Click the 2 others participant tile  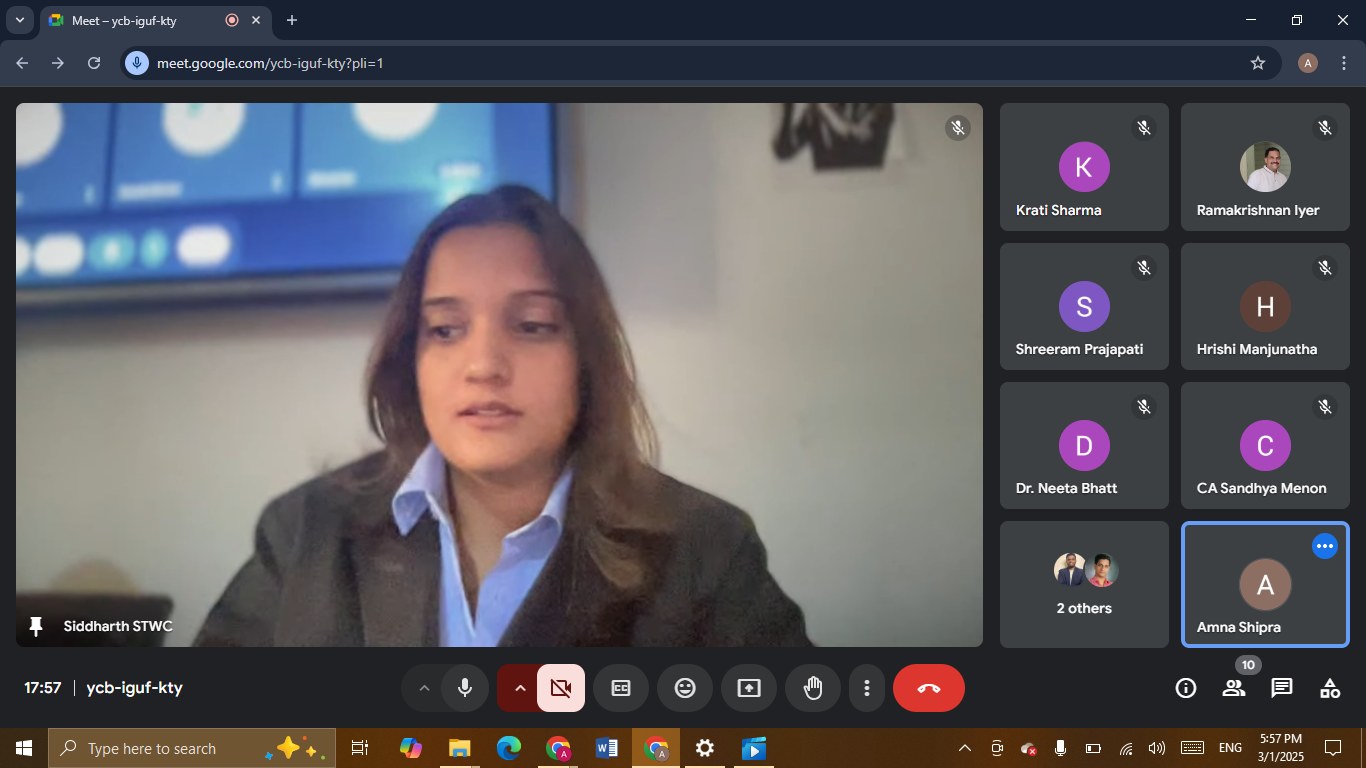tap(1084, 585)
